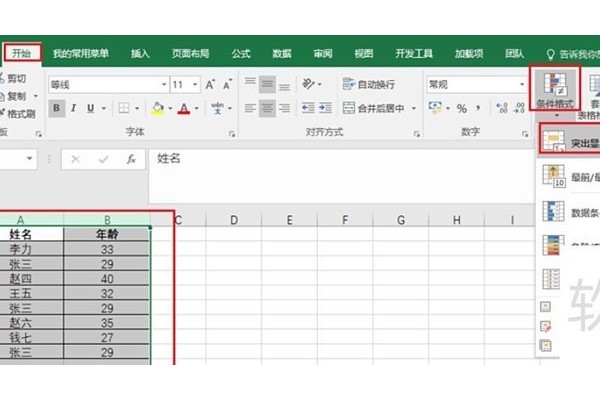Expand the borders dropdown arrow
The height and width of the screenshot is (400, 600).
point(137,108)
